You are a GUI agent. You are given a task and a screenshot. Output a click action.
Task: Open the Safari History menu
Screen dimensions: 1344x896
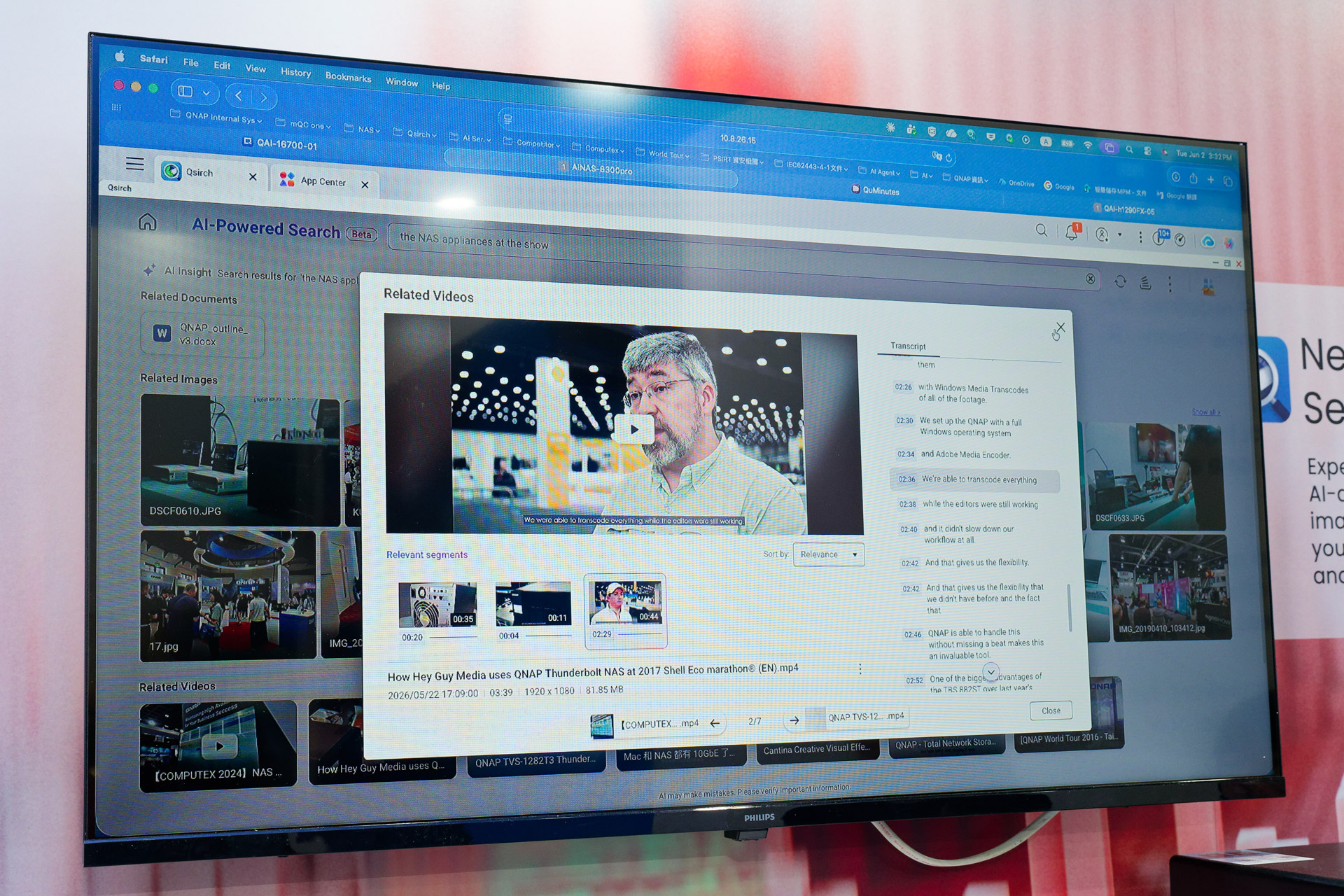pos(296,72)
